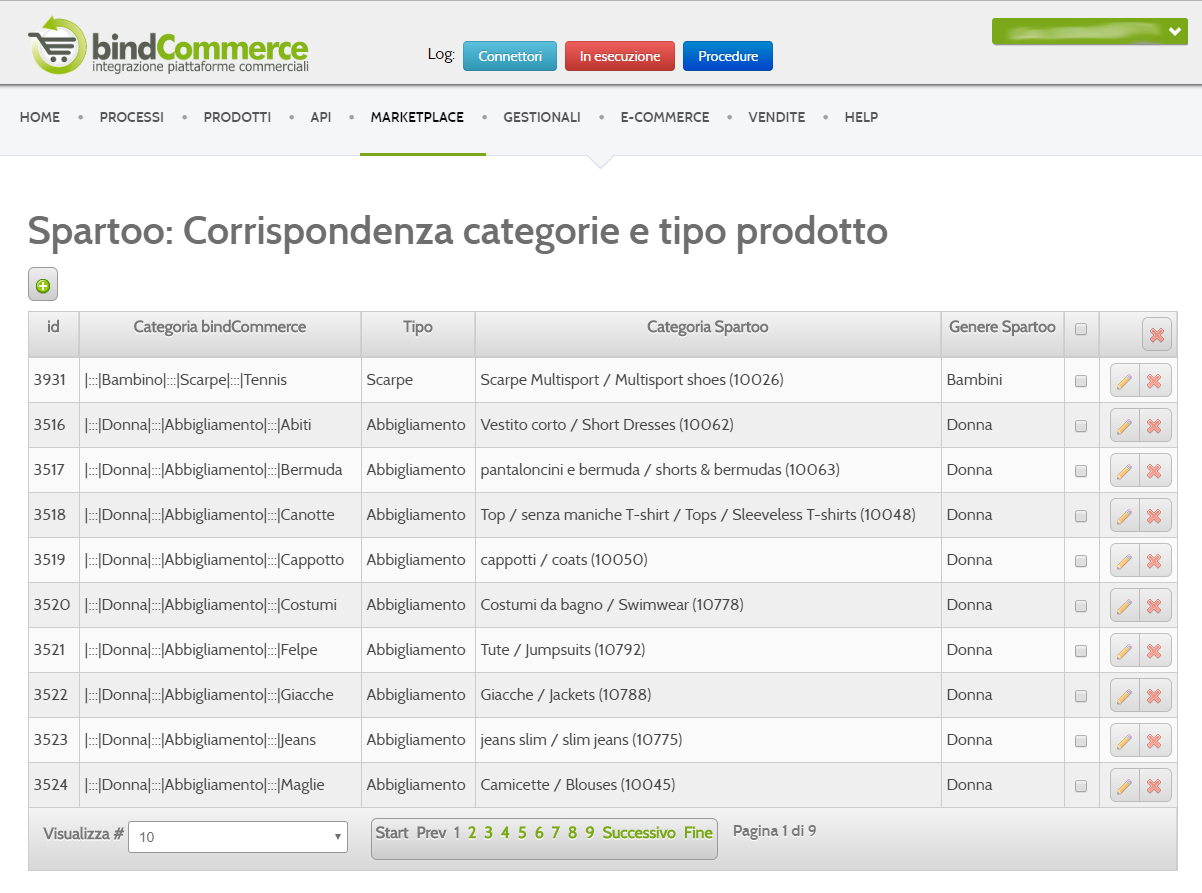
Task: Open the API menu
Action: tap(321, 117)
